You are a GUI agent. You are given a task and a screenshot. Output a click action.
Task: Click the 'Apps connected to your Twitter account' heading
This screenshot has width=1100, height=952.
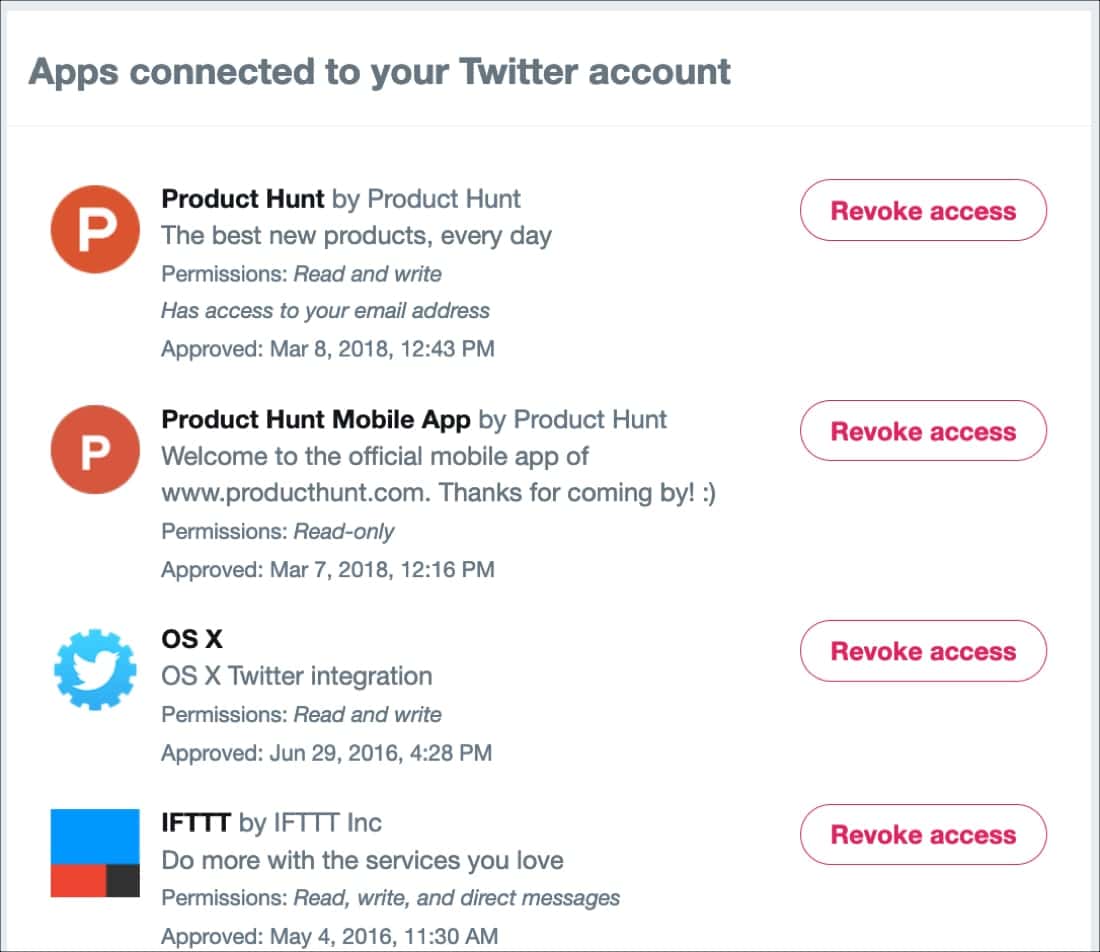380,72
